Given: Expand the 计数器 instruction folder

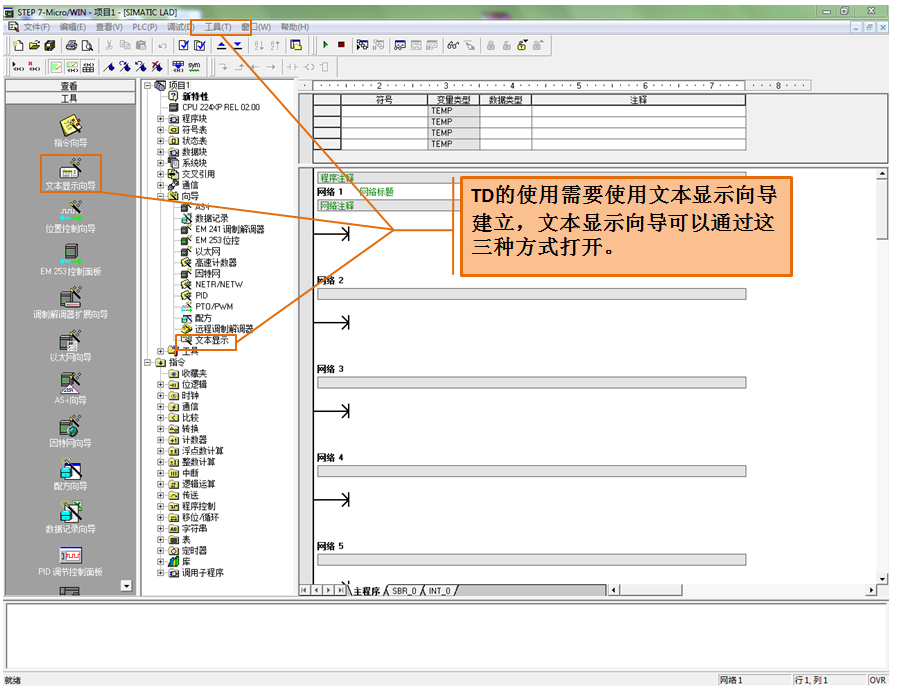Looking at the screenshot, I should click(x=161, y=440).
